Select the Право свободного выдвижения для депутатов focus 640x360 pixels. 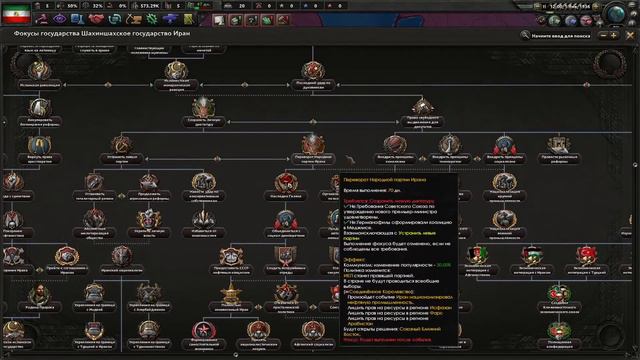422,112
